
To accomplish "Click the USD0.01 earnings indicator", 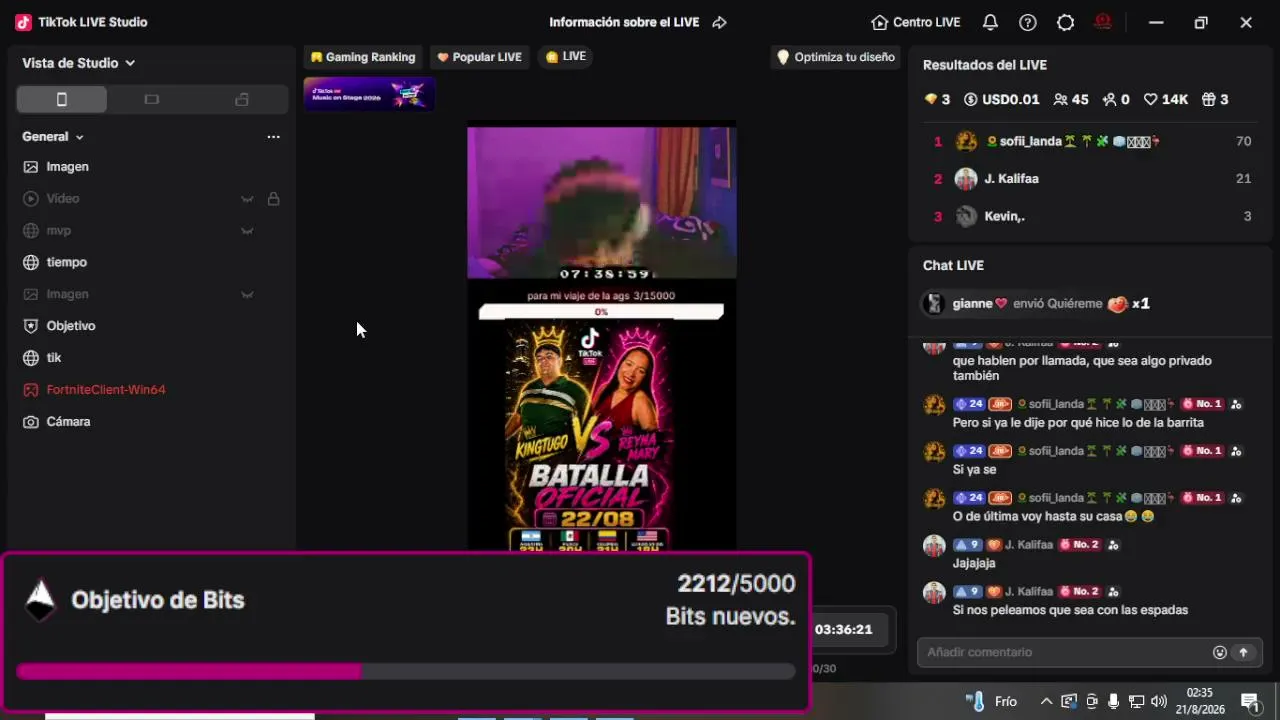I will (1001, 99).
